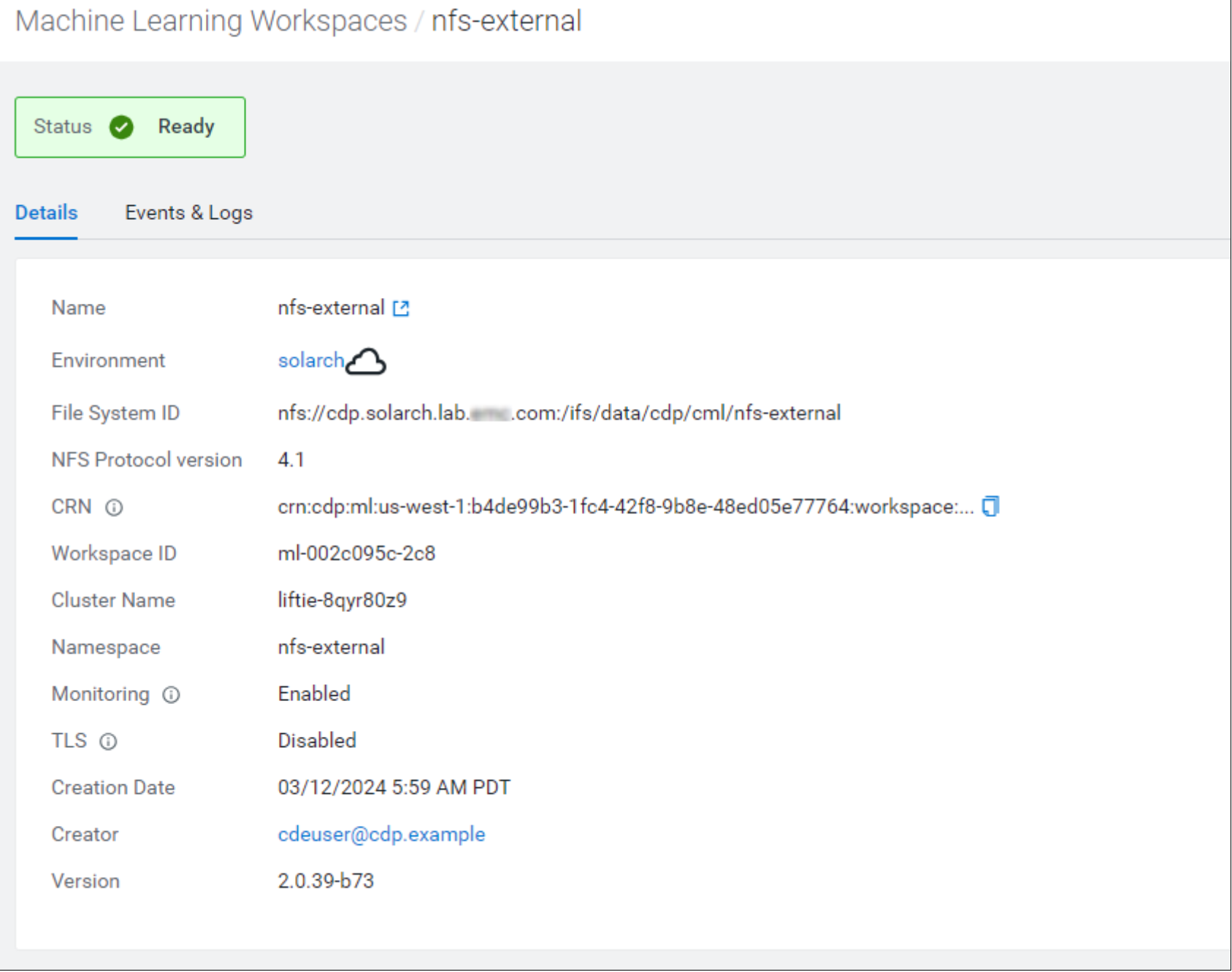Click the Ready status text
The height and width of the screenshot is (972, 1232).
click(186, 126)
